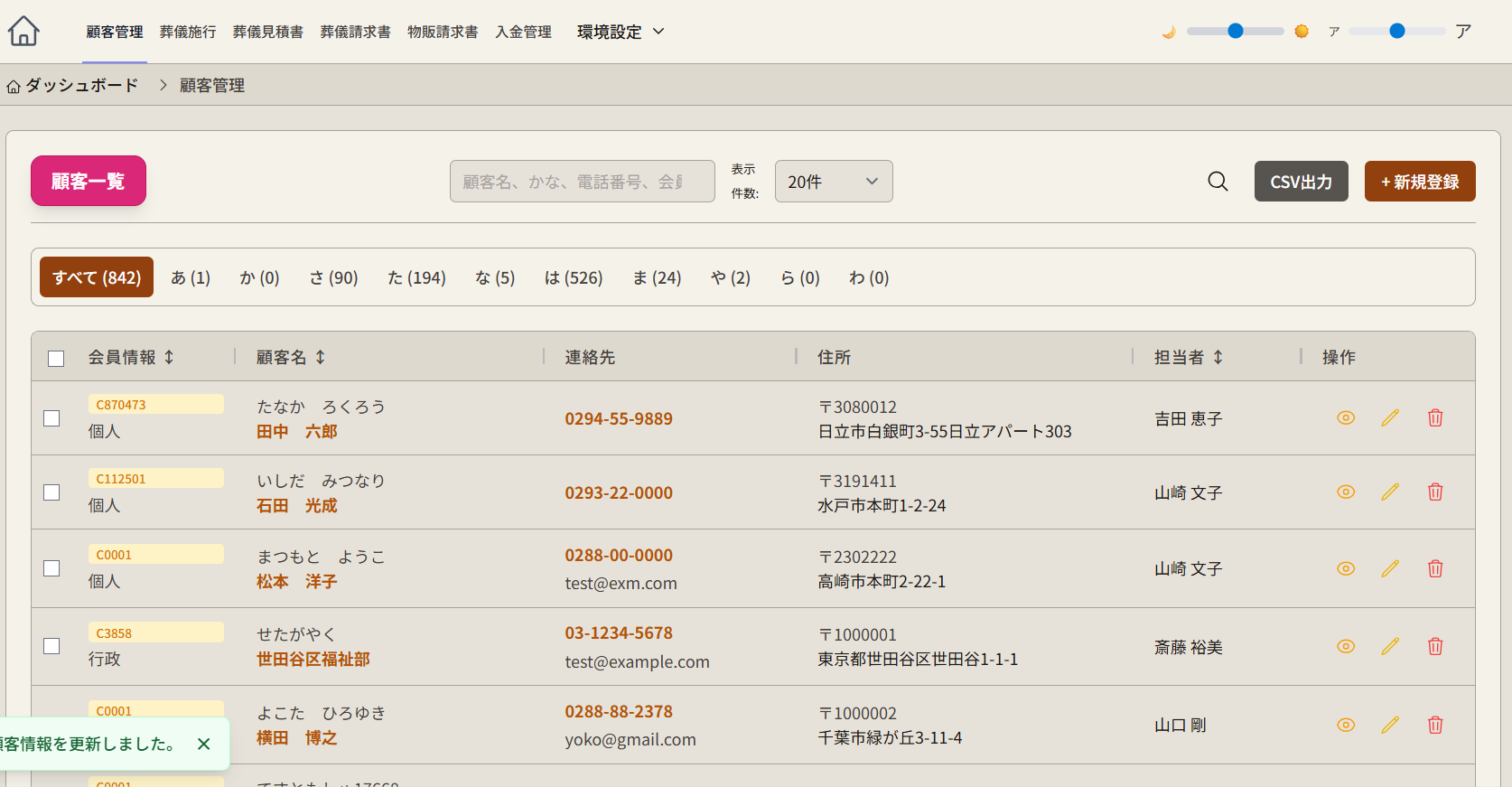This screenshot has width=1512, height=787.
Task: Click the magnifying glass search icon
Action: click(1218, 182)
